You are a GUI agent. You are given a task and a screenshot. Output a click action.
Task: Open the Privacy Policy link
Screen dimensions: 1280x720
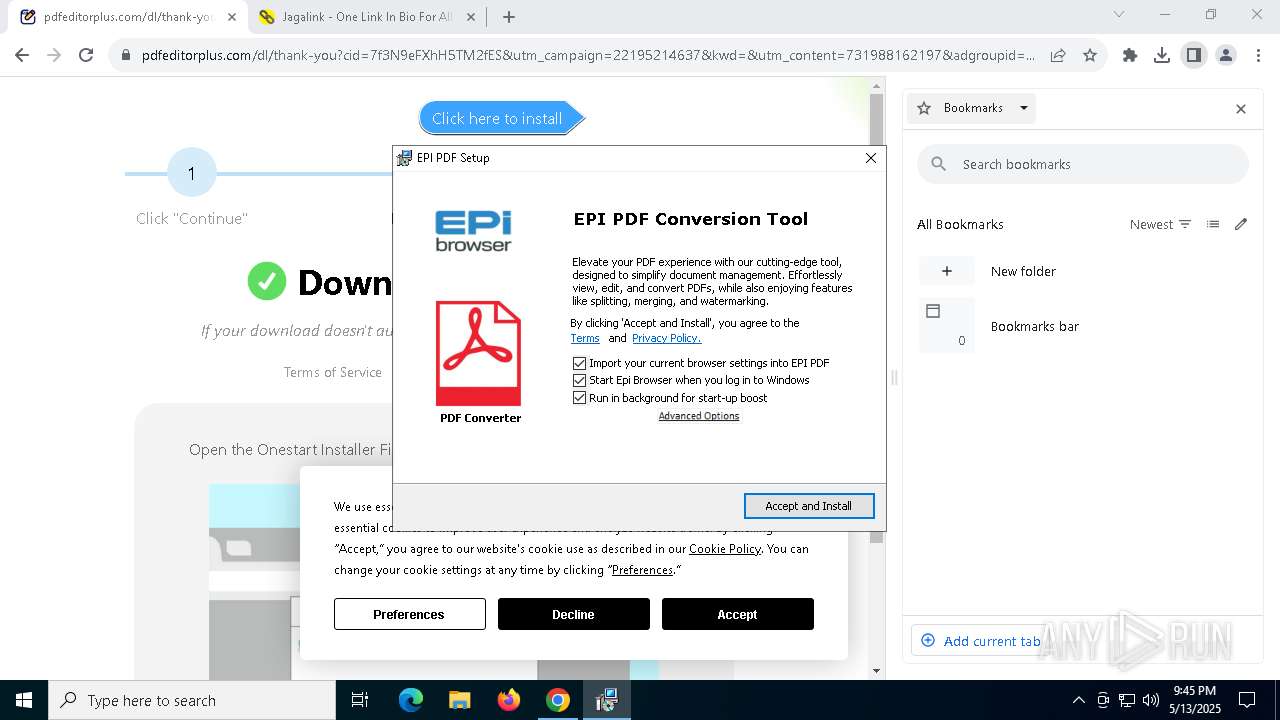[666, 338]
